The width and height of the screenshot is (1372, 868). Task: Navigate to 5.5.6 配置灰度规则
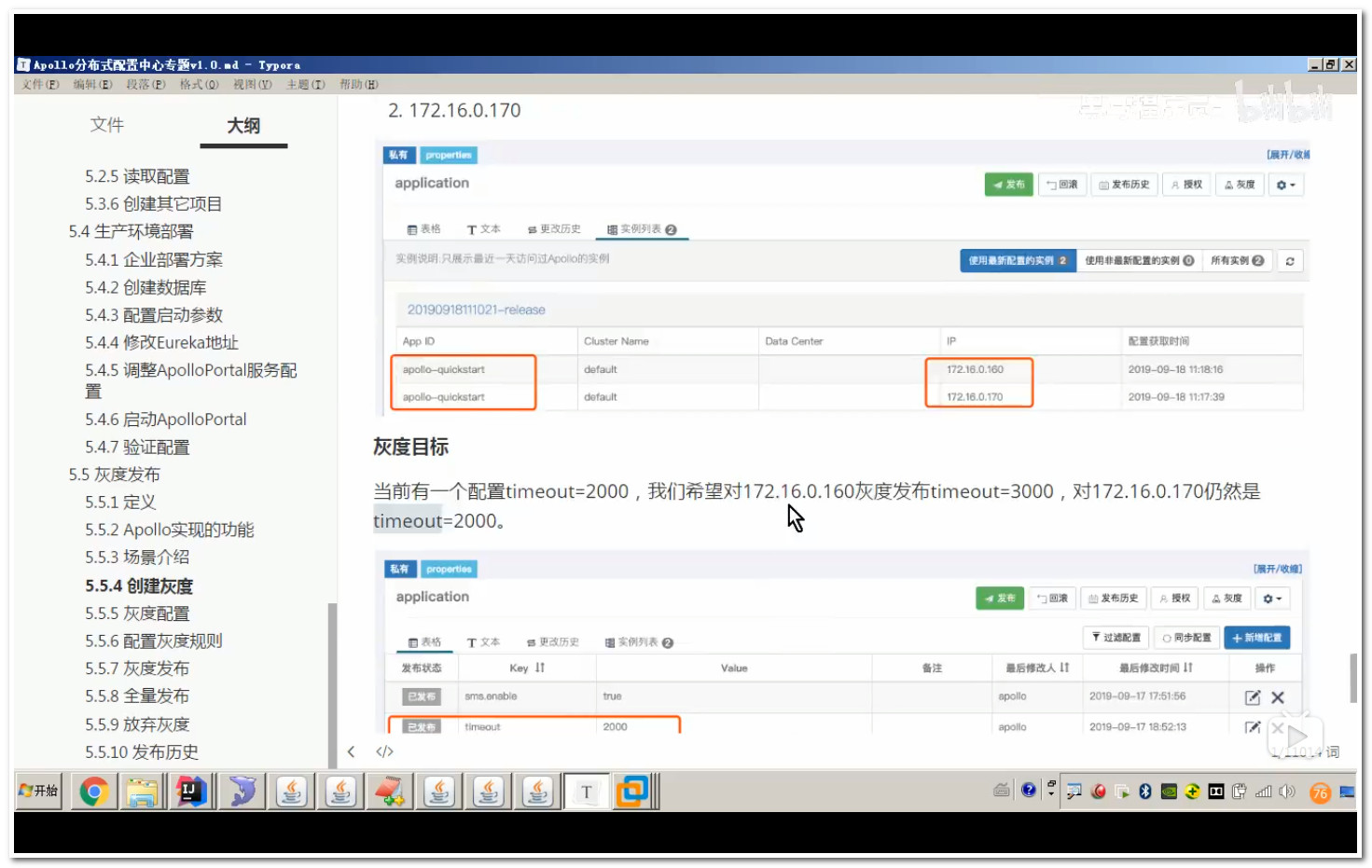(x=154, y=641)
